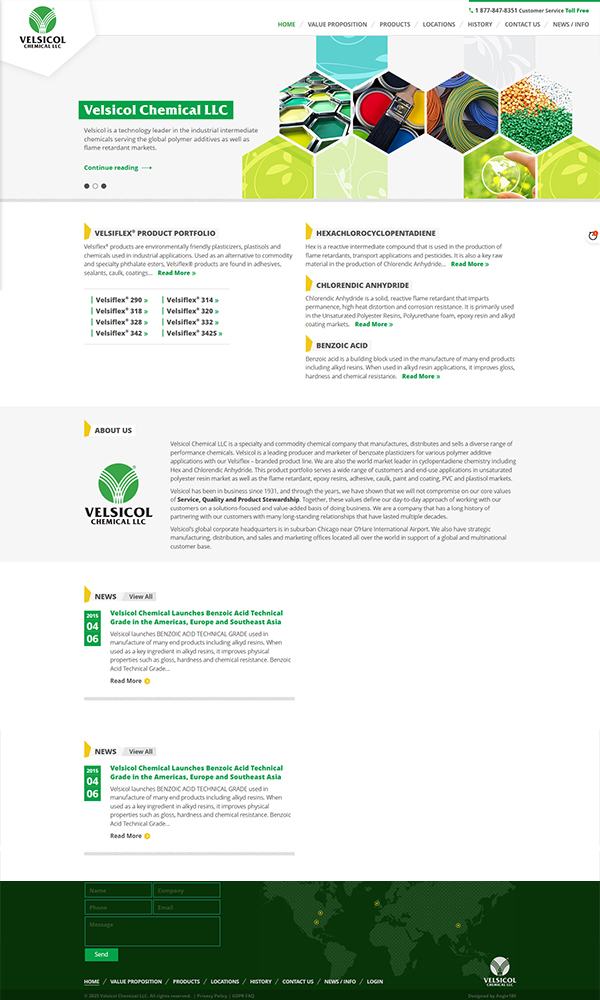Click the Velsicol logo in the footer
This screenshot has width=600, height=1000.
tap(500, 971)
